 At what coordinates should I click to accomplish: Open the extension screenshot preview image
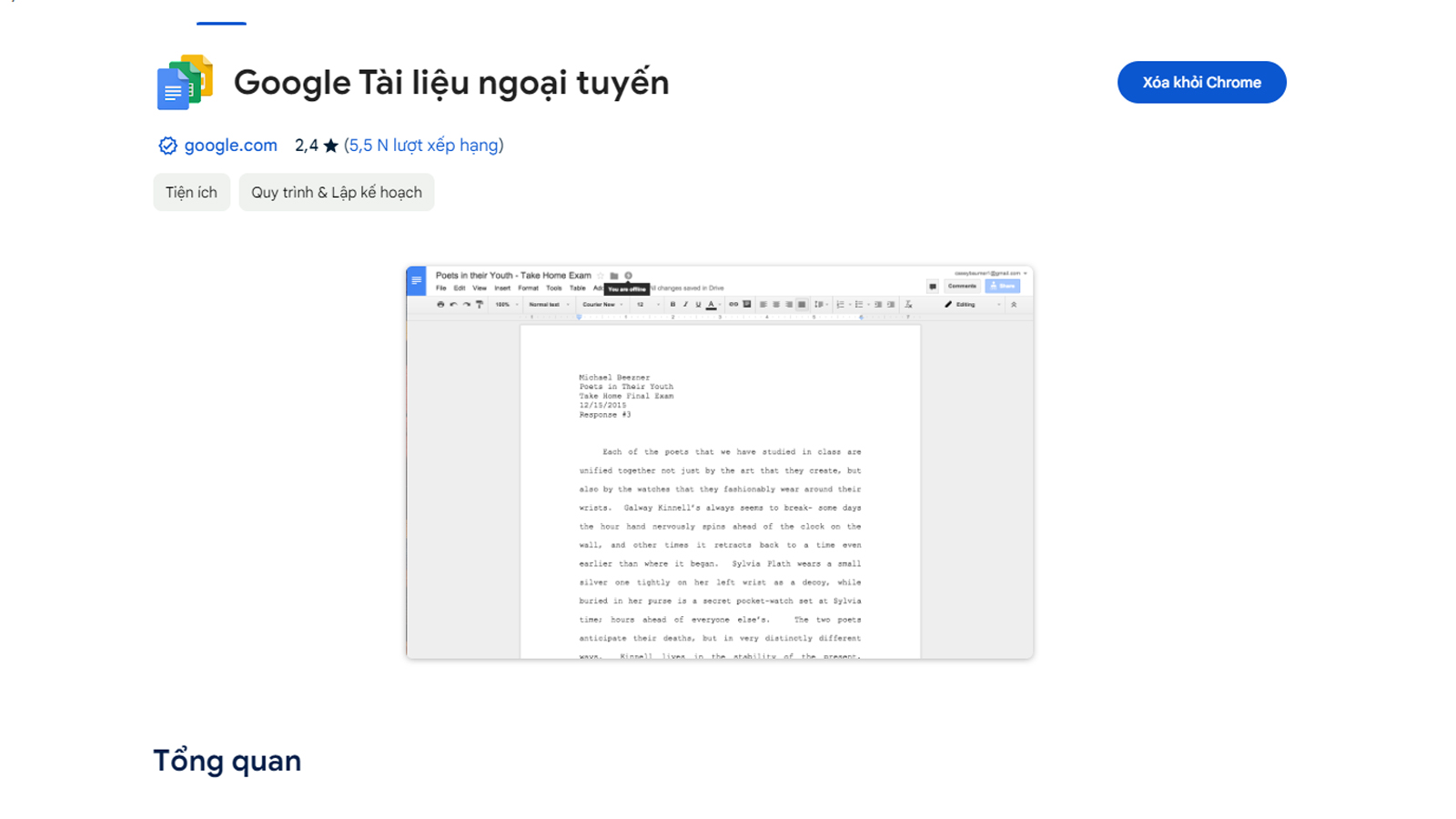pyautogui.click(x=720, y=462)
